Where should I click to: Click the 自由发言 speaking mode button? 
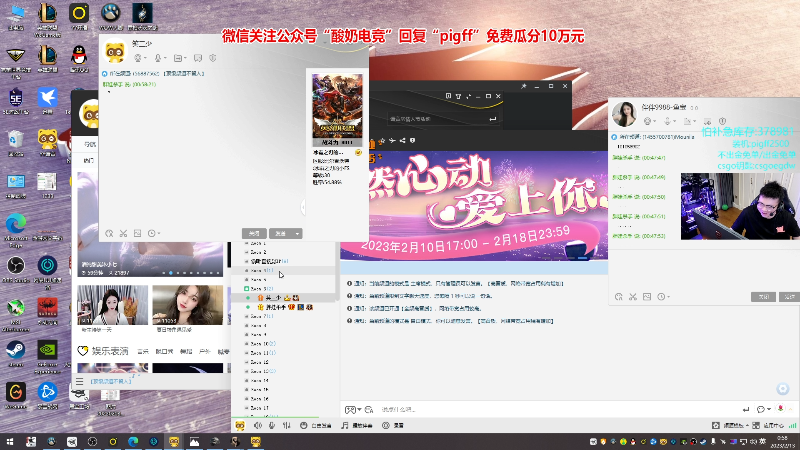point(316,425)
